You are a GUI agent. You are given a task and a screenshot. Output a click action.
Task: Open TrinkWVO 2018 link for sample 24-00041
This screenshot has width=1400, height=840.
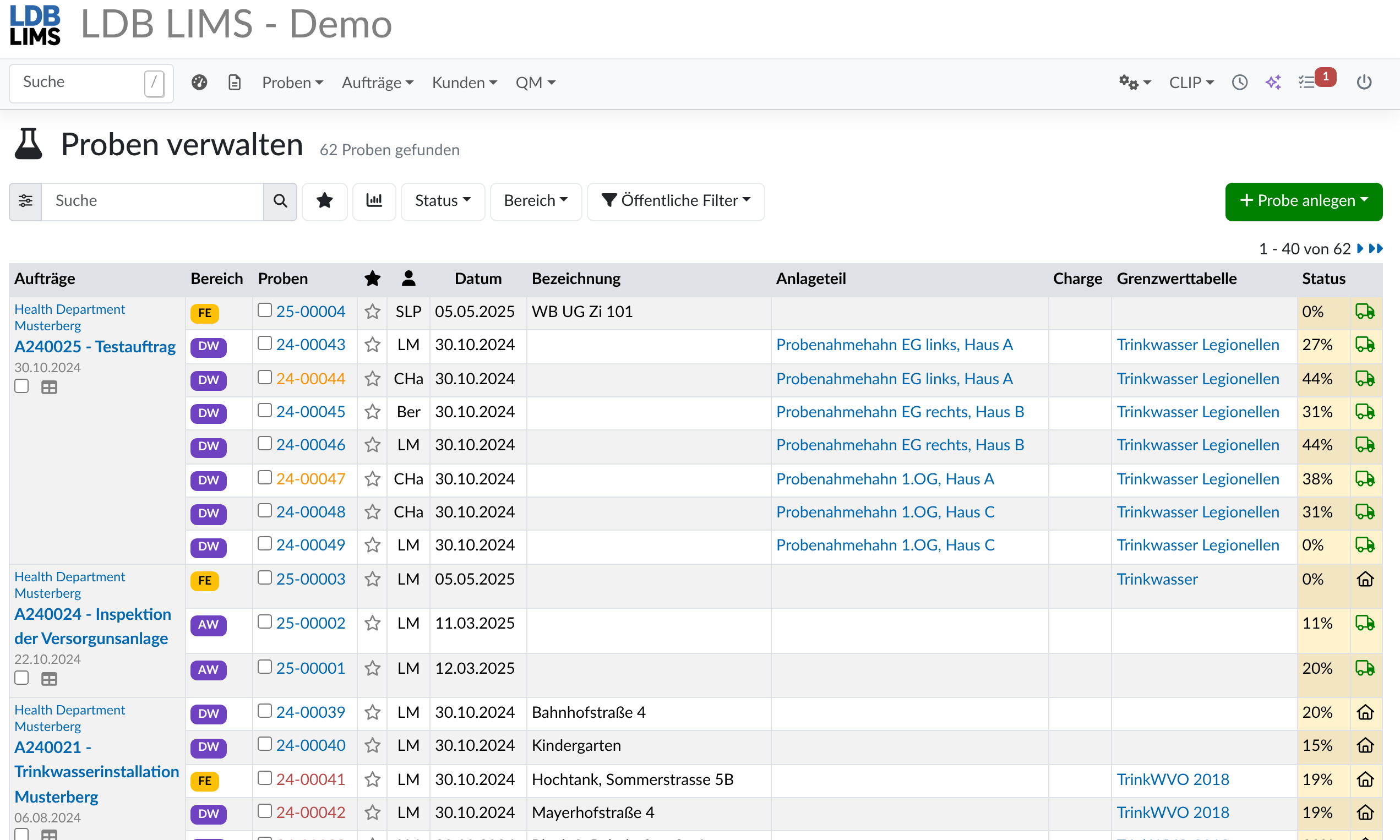coord(1173,779)
